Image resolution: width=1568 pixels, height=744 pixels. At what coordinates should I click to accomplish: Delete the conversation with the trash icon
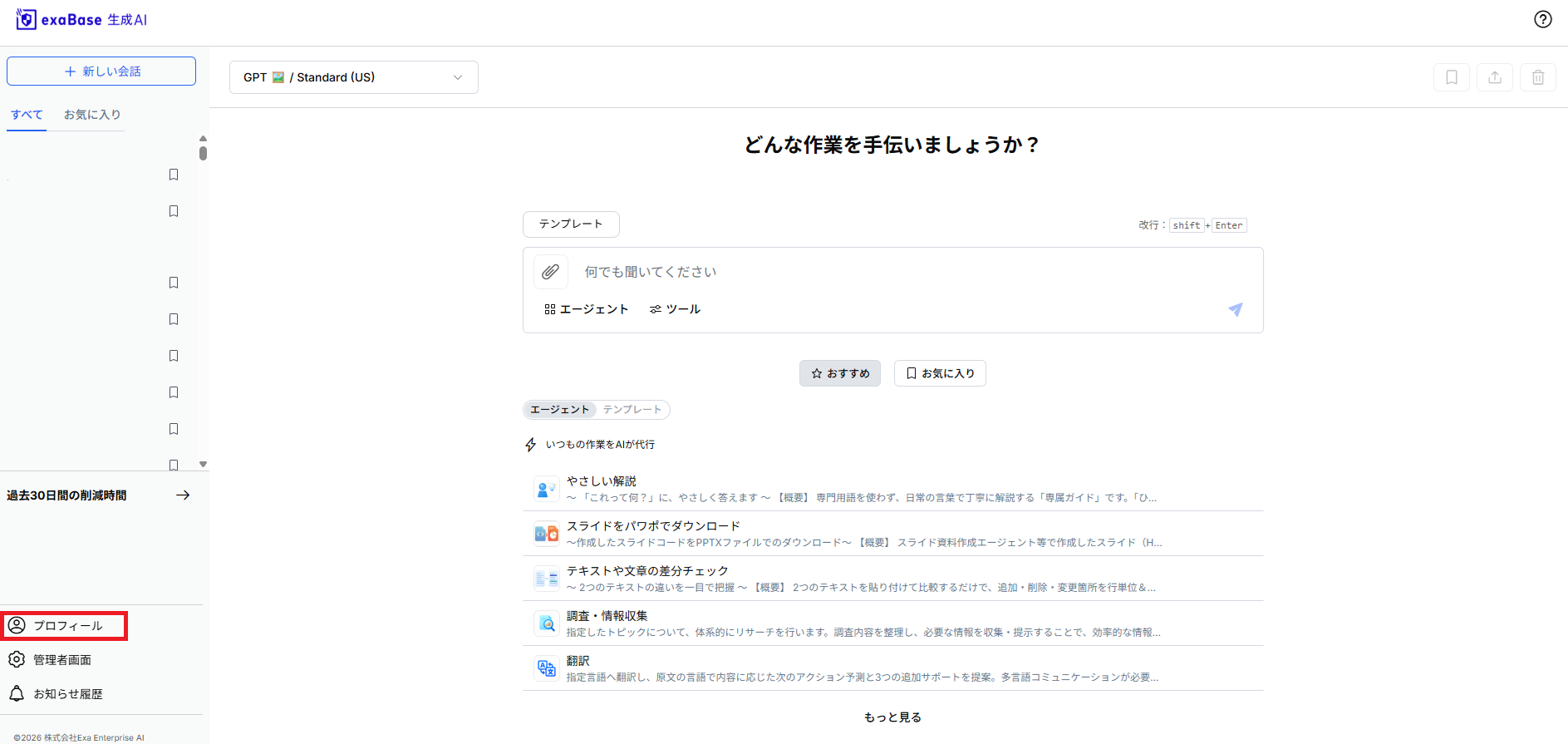(1538, 77)
